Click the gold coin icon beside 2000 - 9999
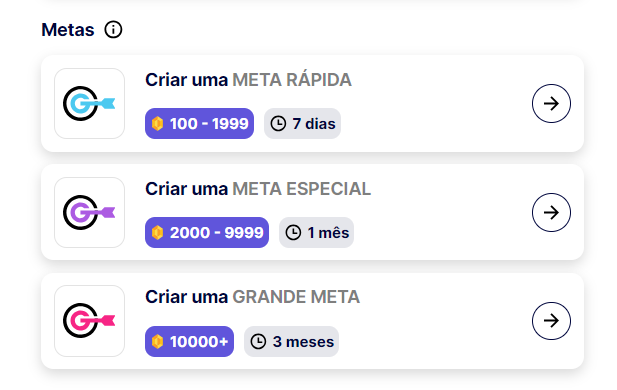Screen dimensions: 617x390 click(x=157, y=233)
